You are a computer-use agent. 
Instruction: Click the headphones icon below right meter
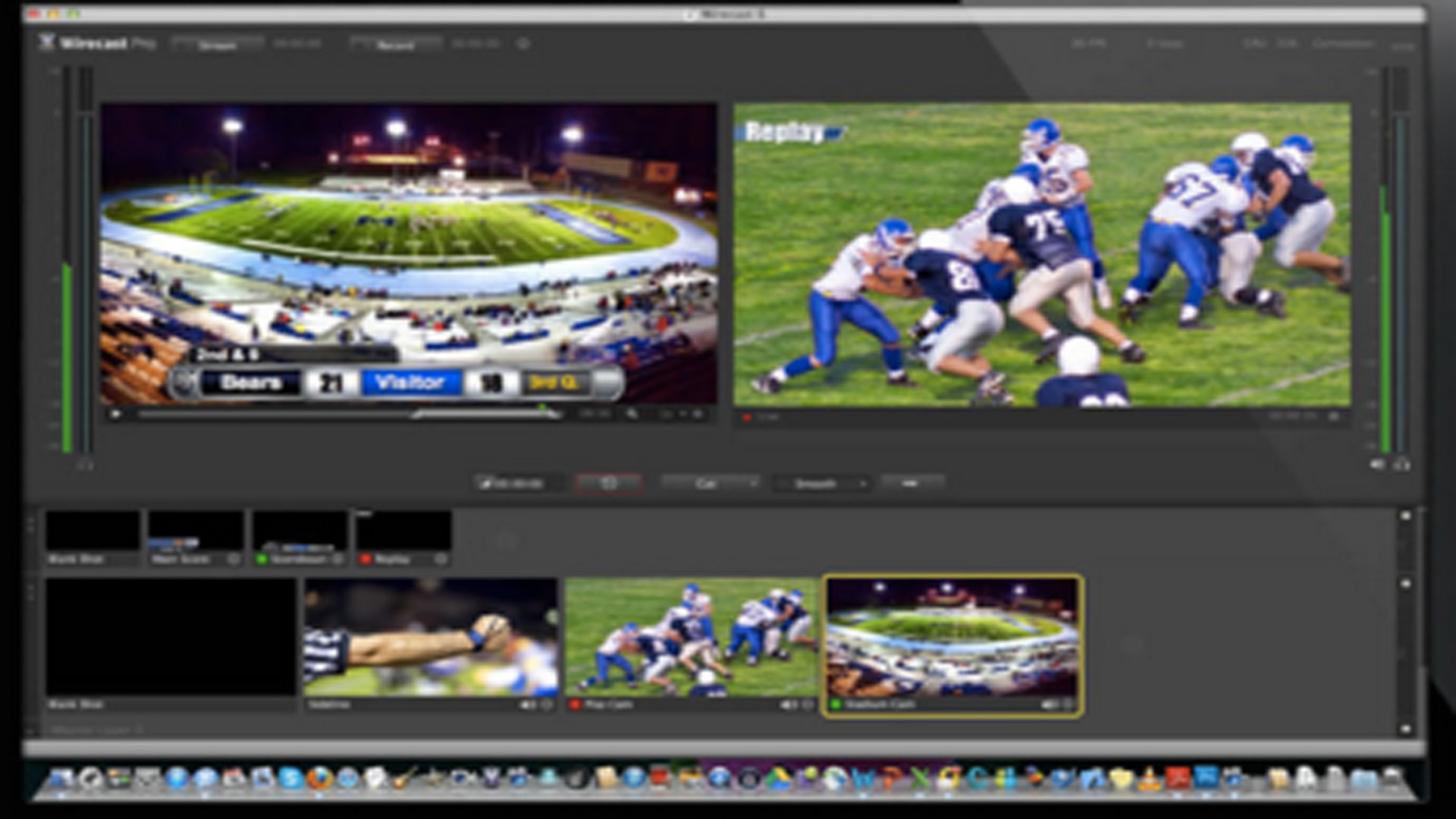click(1402, 464)
